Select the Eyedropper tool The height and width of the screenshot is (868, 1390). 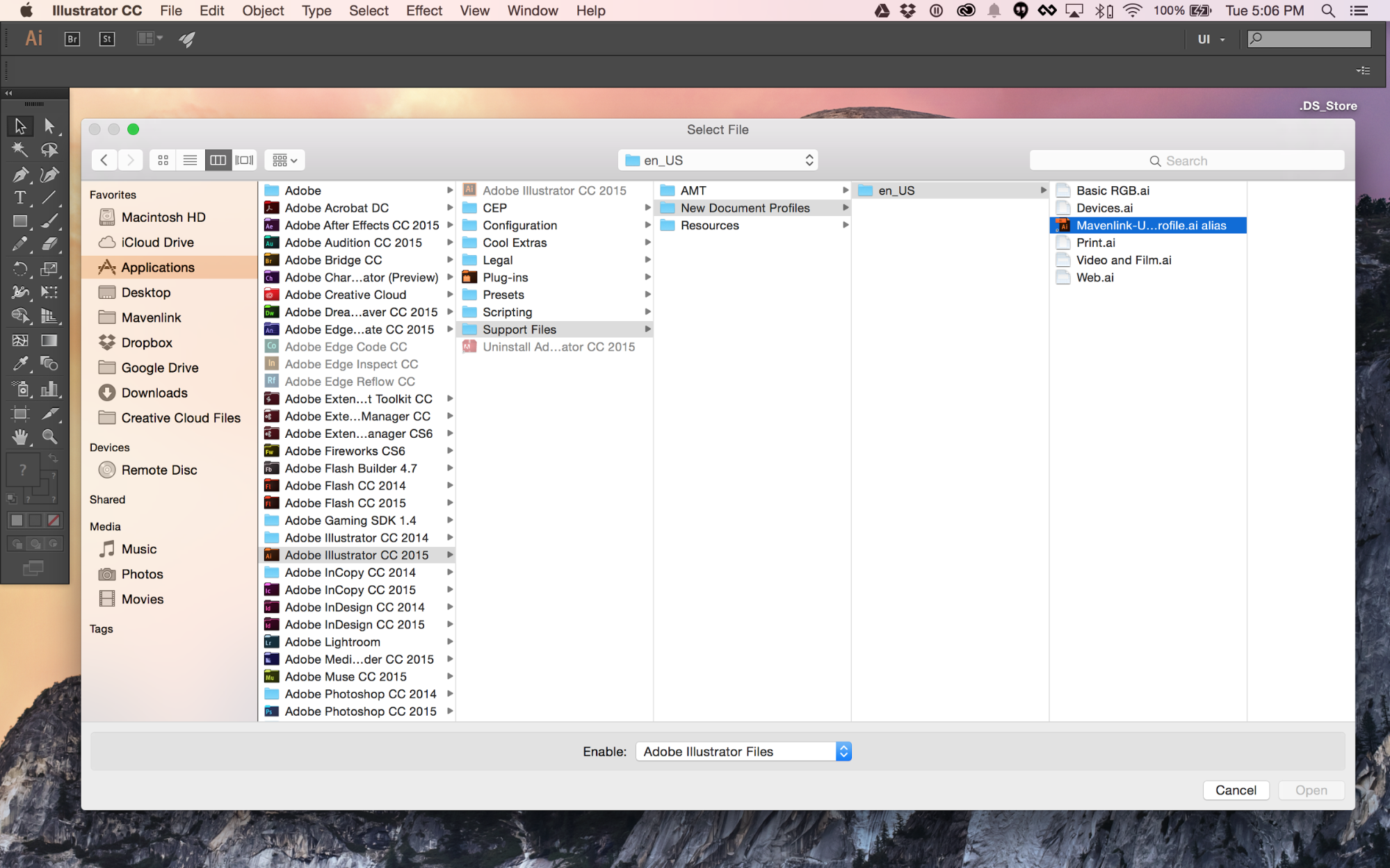coord(19,363)
